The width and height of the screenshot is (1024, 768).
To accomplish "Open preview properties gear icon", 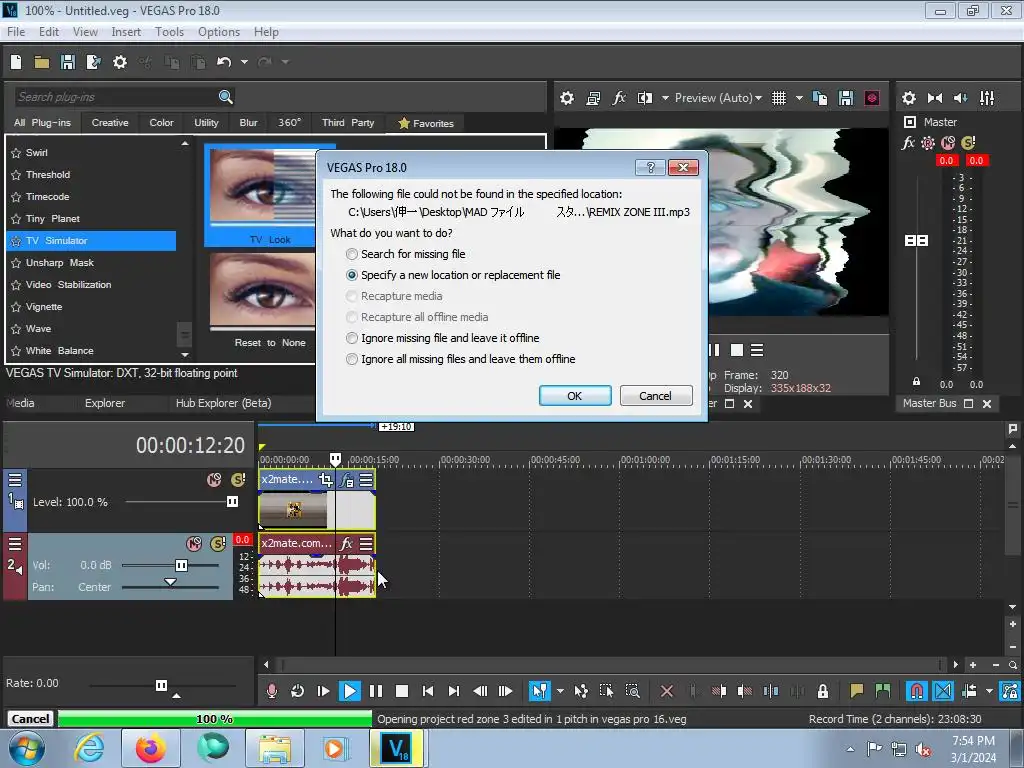I will 567,98.
